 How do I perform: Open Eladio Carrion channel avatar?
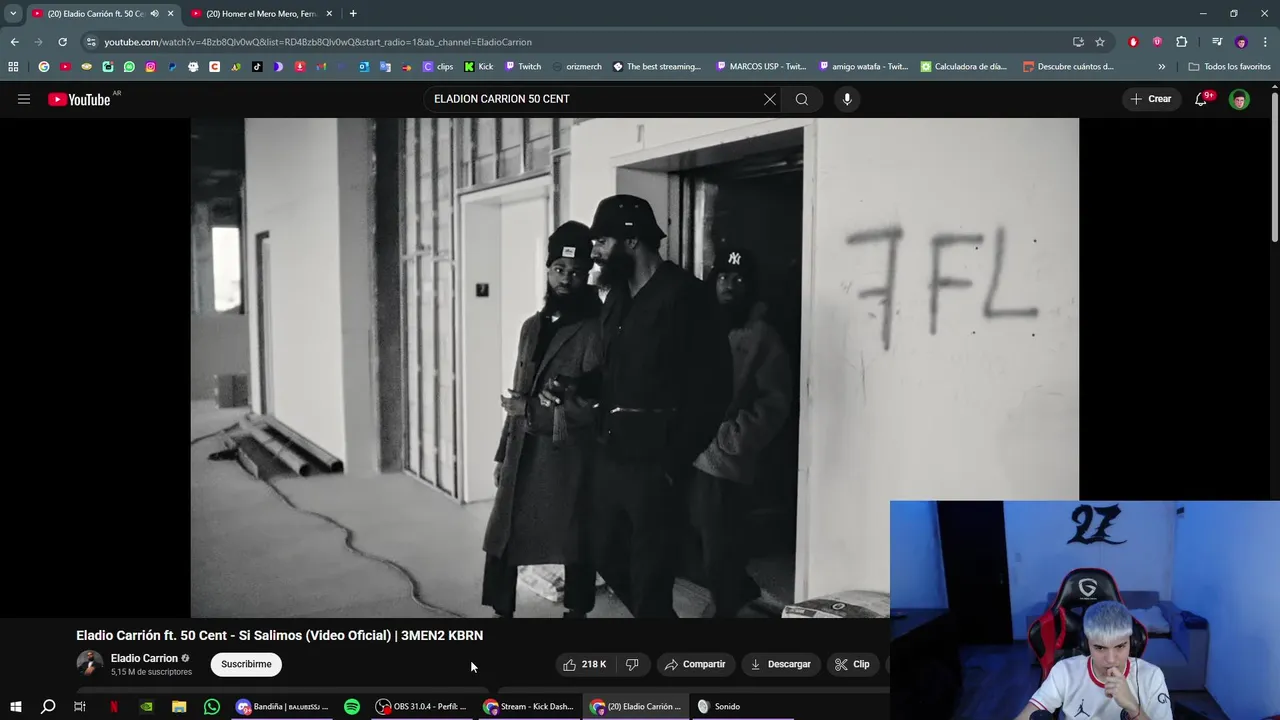point(89,664)
